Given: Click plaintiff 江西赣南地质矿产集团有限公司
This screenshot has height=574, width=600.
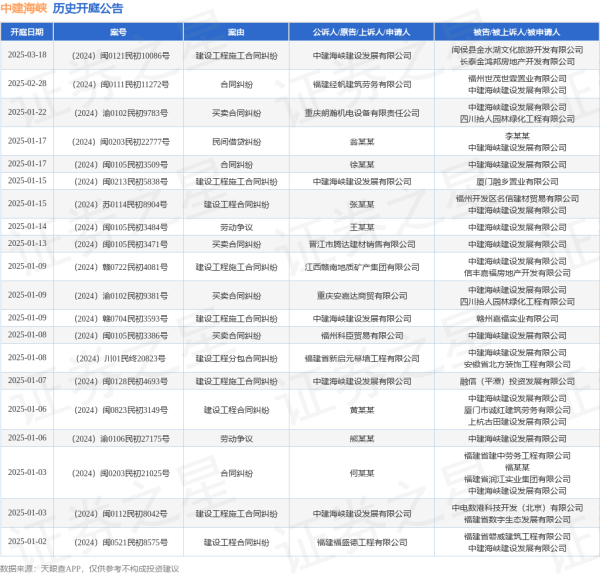Looking at the screenshot, I should pyautogui.click(x=362, y=267).
